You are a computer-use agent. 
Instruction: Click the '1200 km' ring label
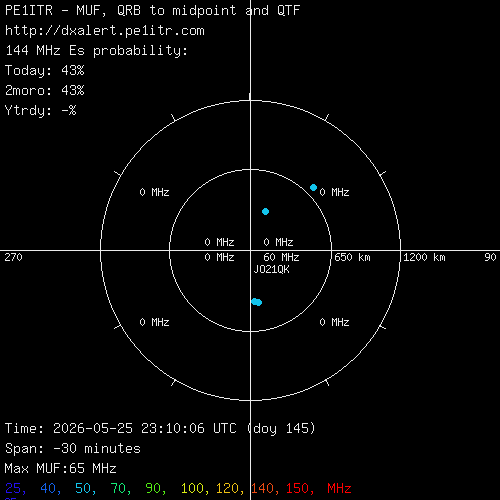(x=424, y=257)
